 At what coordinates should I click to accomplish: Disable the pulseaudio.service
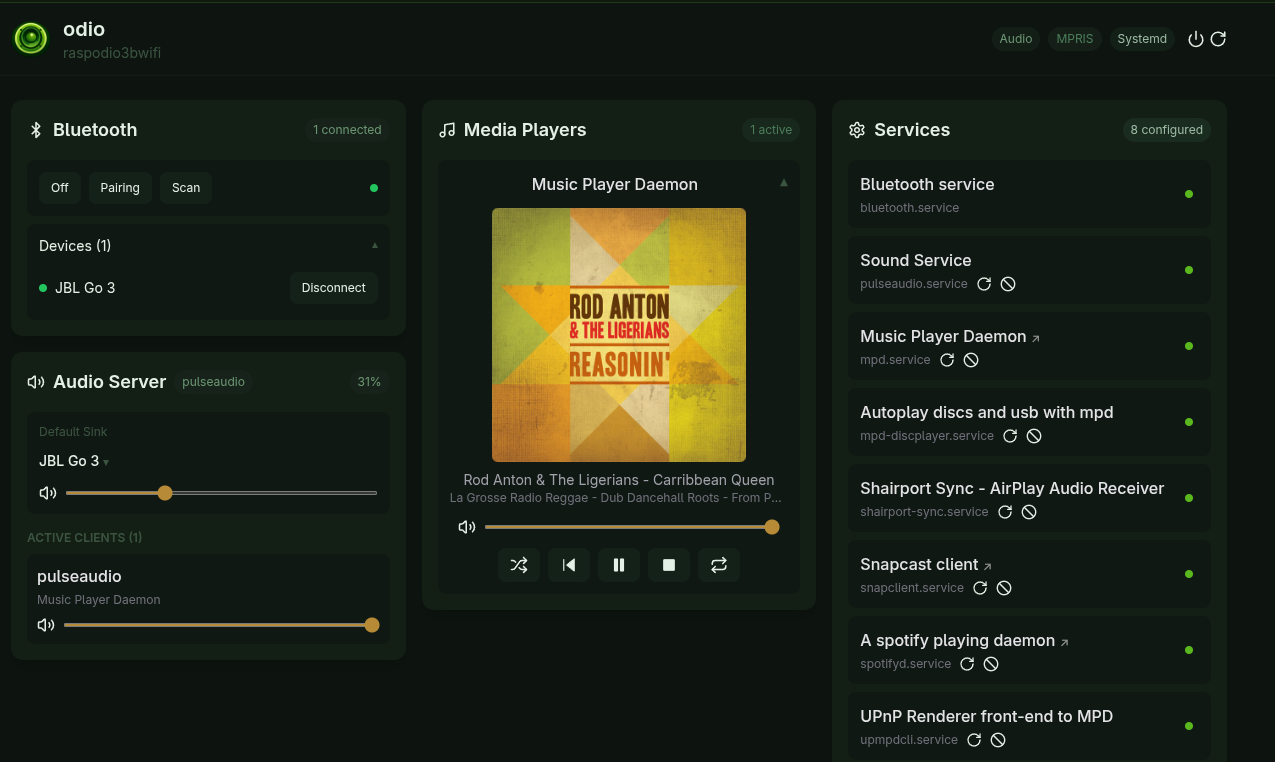coord(1008,284)
